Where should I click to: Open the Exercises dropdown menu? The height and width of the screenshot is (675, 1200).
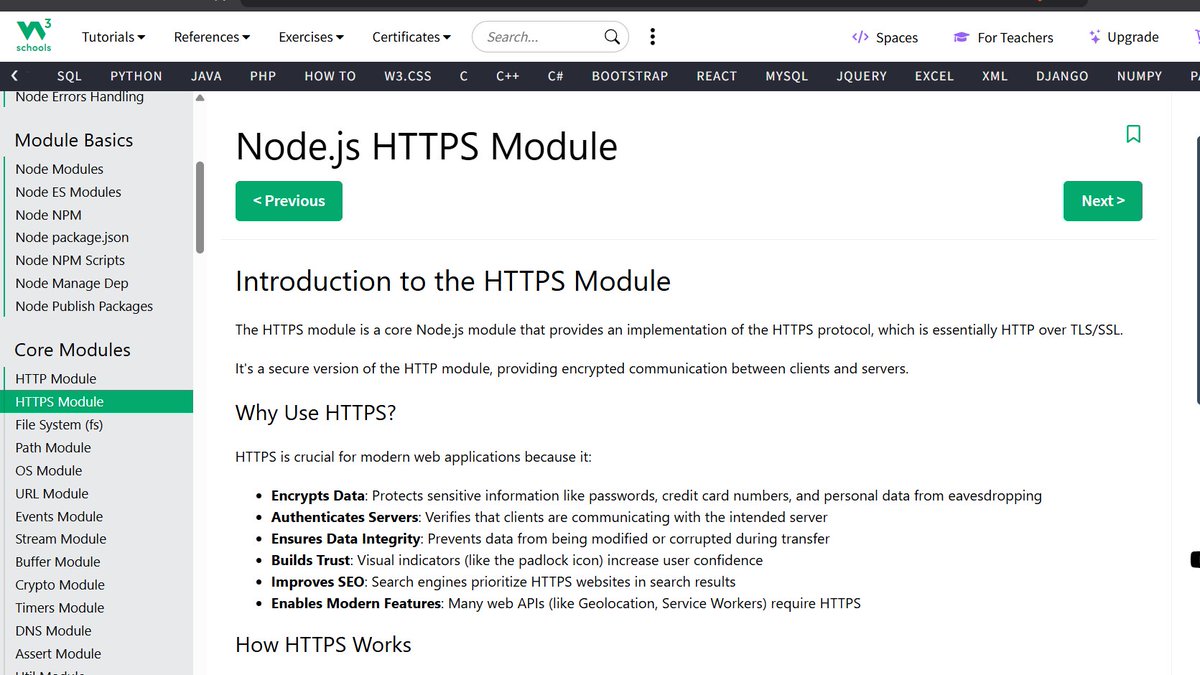(x=311, y=37)
